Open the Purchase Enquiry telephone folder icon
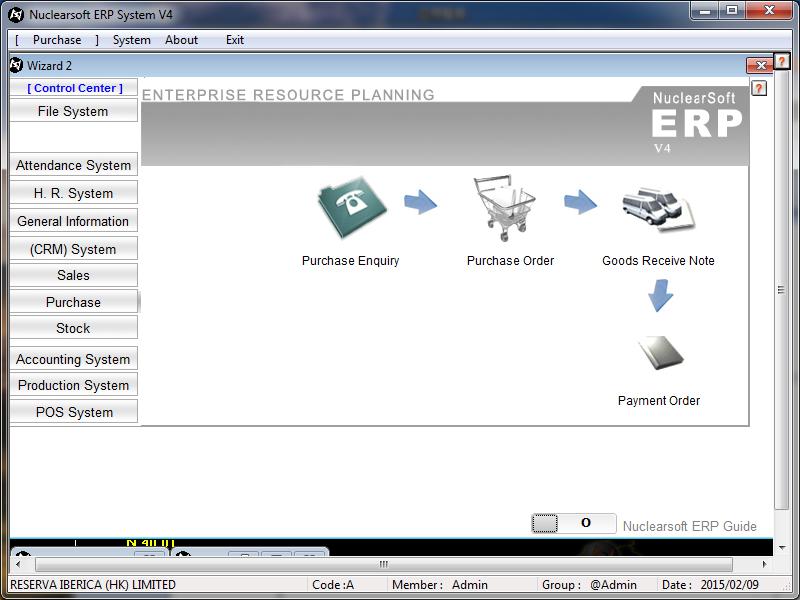Viewport: 800px width, 600px height. [352, 207]
